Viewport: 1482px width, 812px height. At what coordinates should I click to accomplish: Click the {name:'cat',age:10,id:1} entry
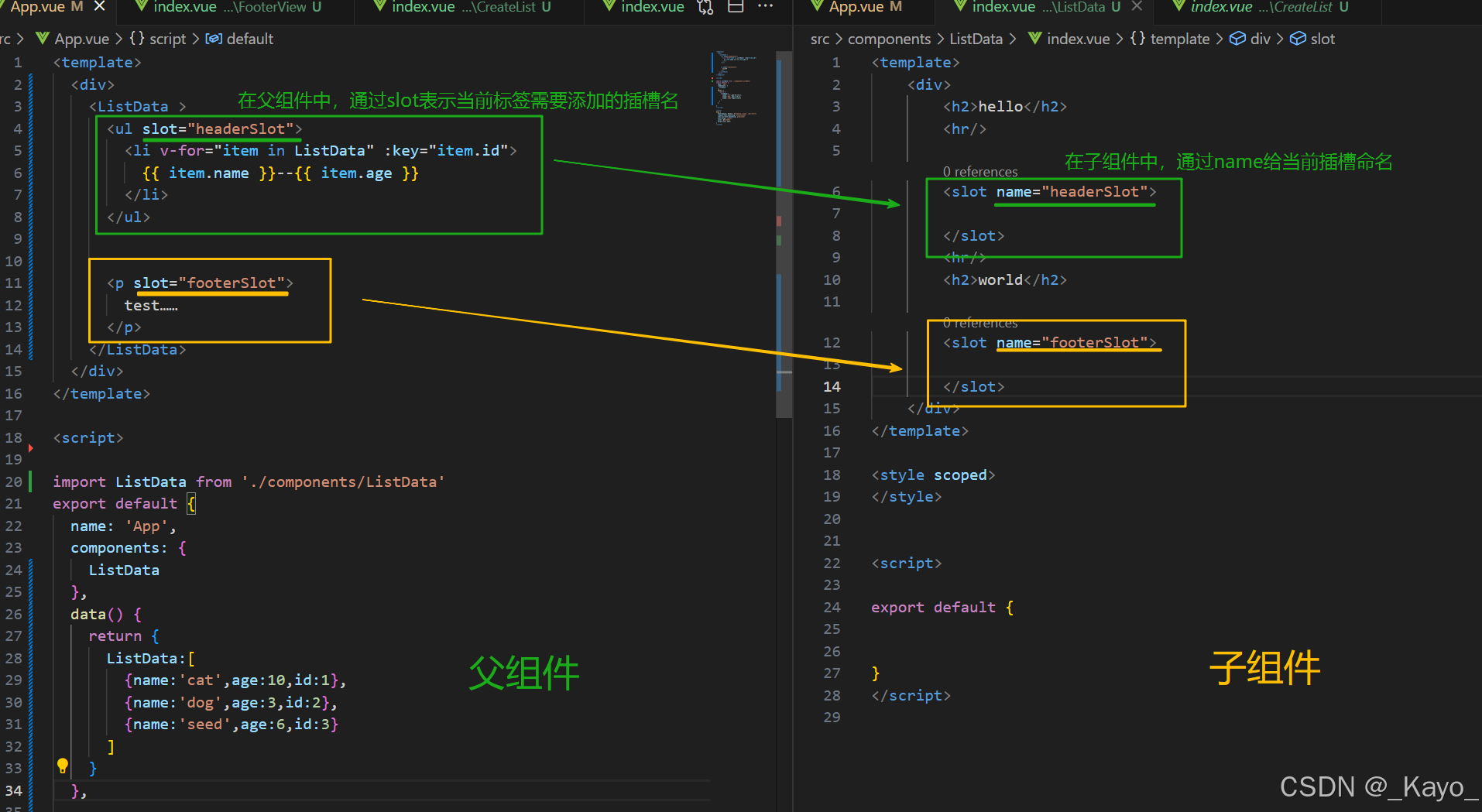[x=235, y=680]
